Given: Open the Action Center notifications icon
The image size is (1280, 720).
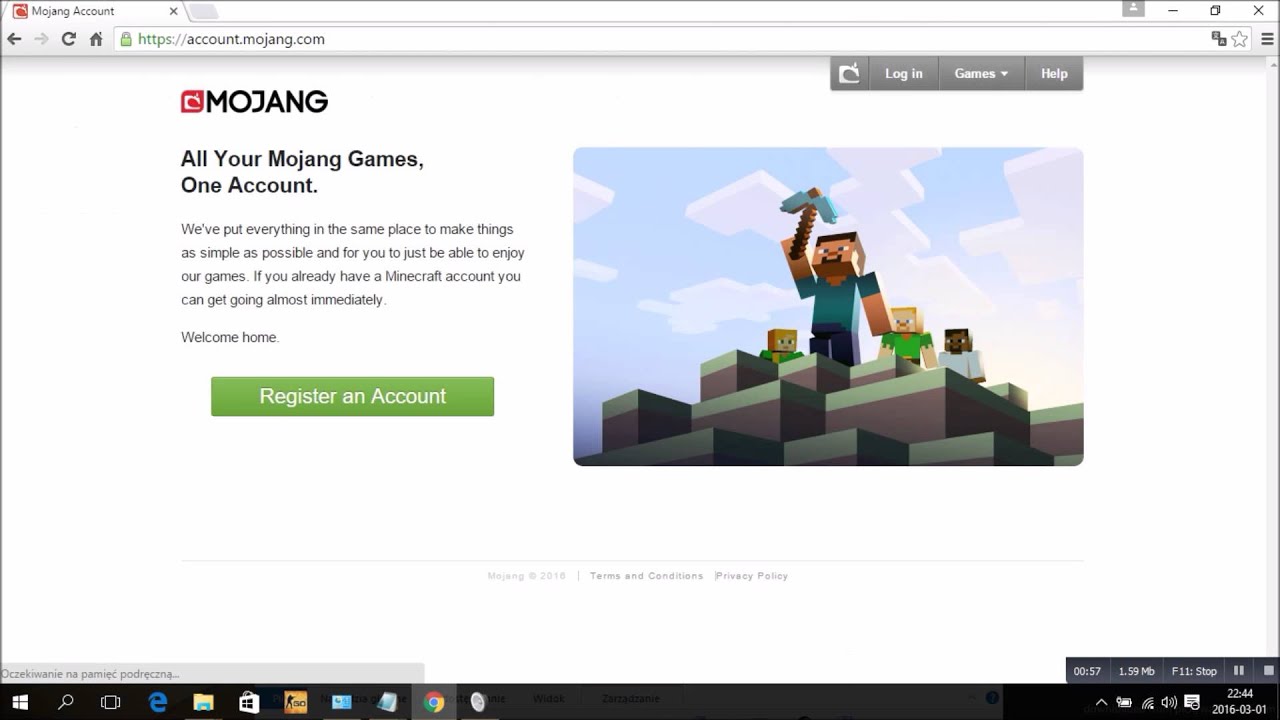Looking at the screenshot, I should [x=1193, y=702].
